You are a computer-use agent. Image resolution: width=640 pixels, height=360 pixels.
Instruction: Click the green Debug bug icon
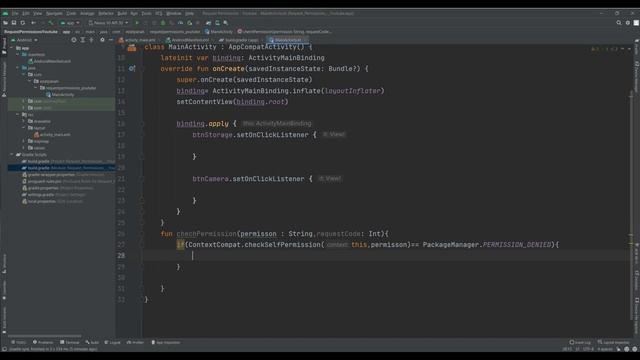coord(163,23)
